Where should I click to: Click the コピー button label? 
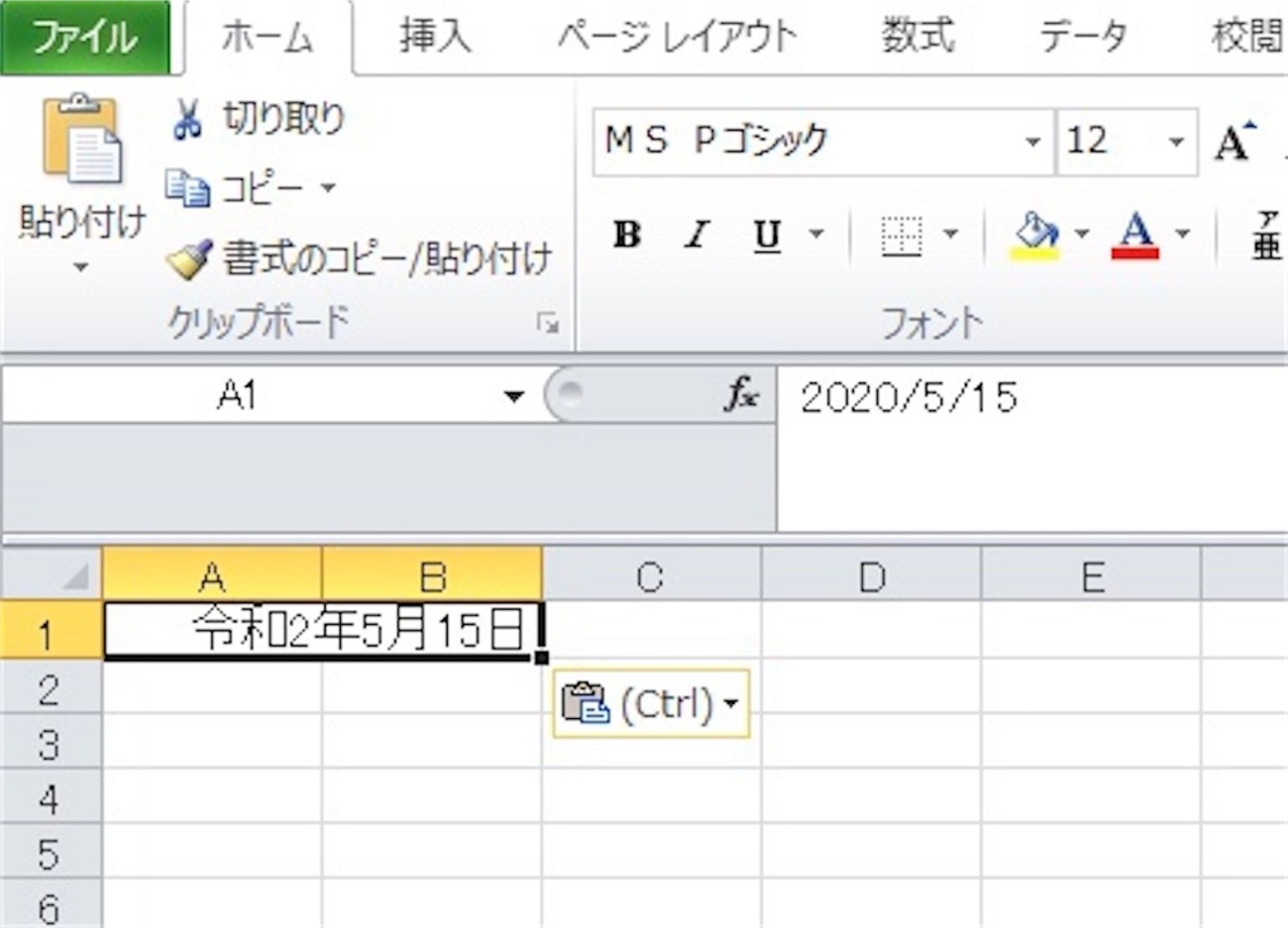(263, 188)
